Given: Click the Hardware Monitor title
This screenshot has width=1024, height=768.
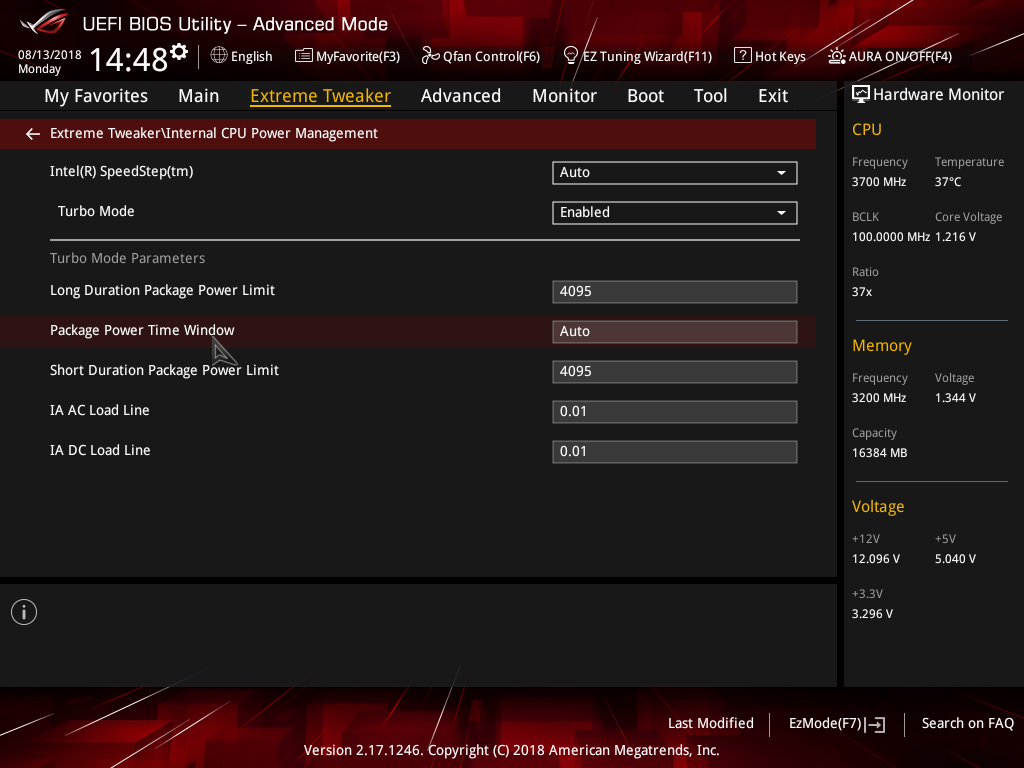Looking at the screenshot, I should (x=938, y=95).
